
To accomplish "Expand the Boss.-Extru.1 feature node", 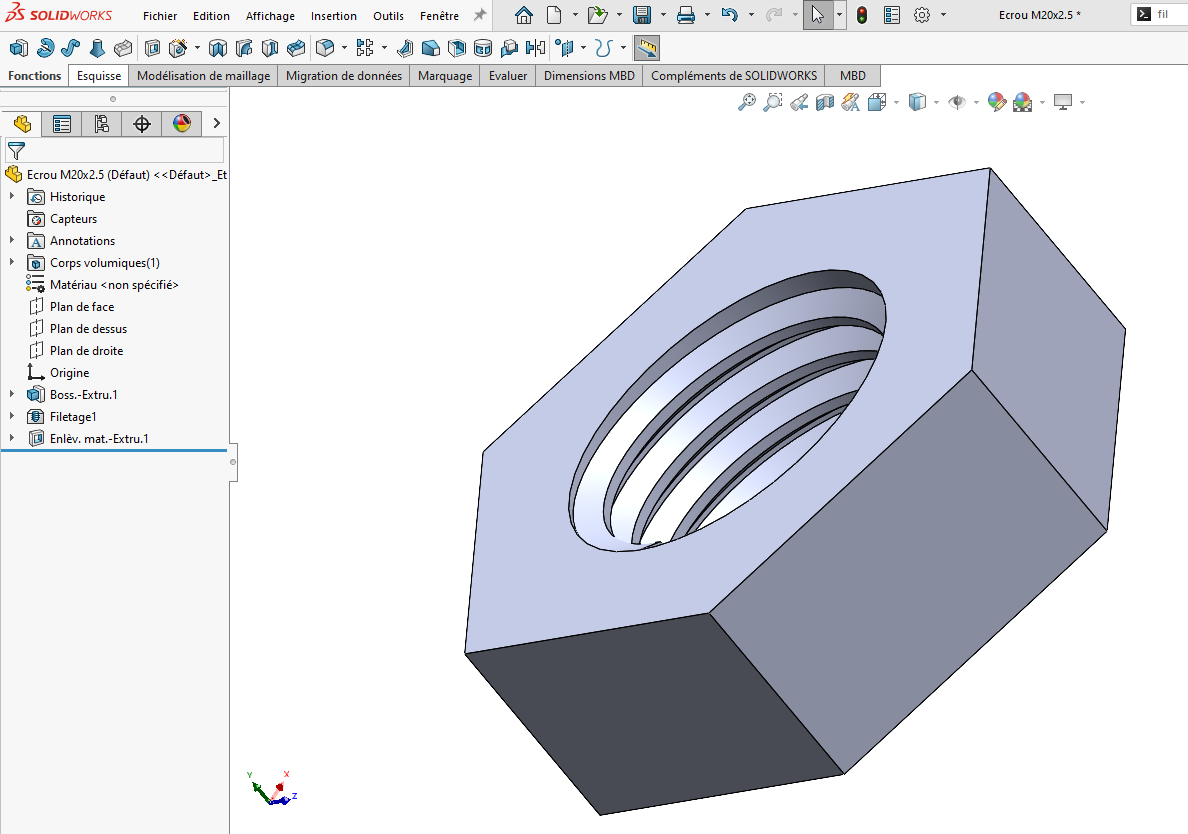I will coord(12,394).
